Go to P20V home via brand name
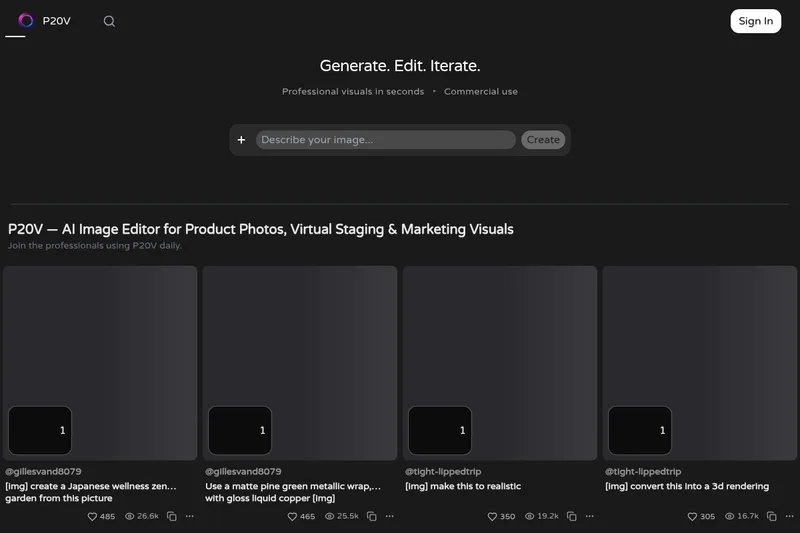The width and height of the screenshot is (800, 533). [x=57, y=21]
